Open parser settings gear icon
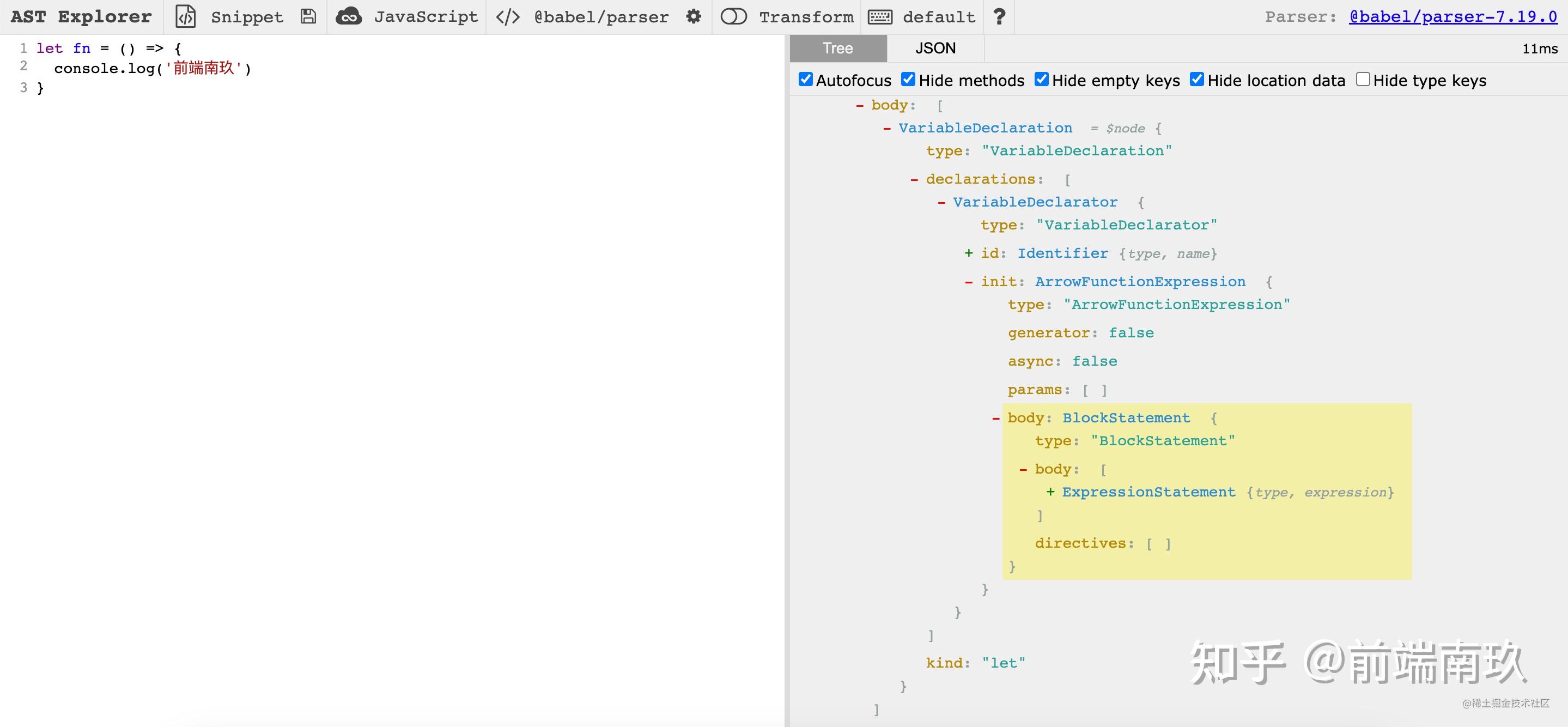1568x727 pixels. click(694, 16)
